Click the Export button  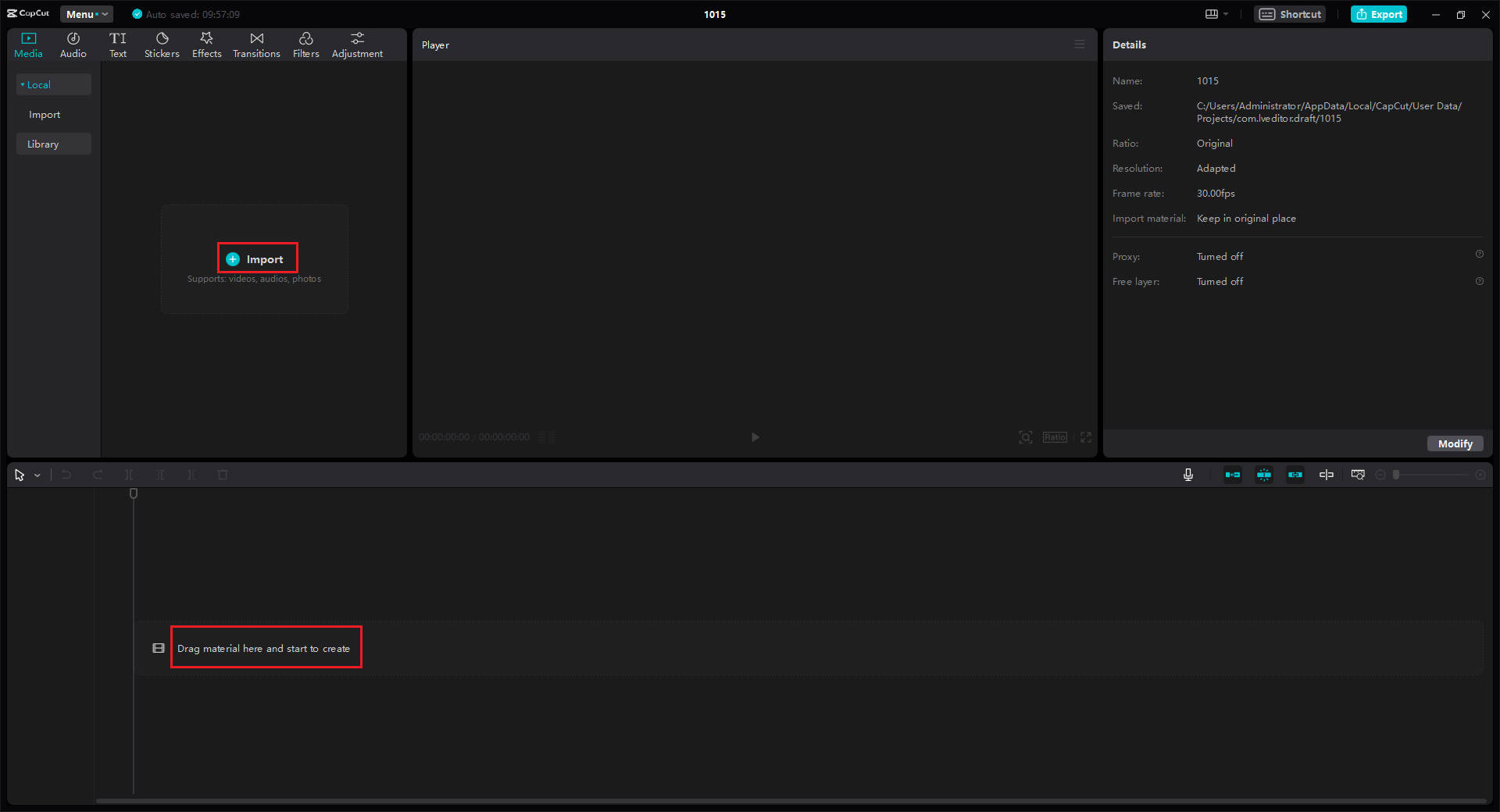(1378, 14)
